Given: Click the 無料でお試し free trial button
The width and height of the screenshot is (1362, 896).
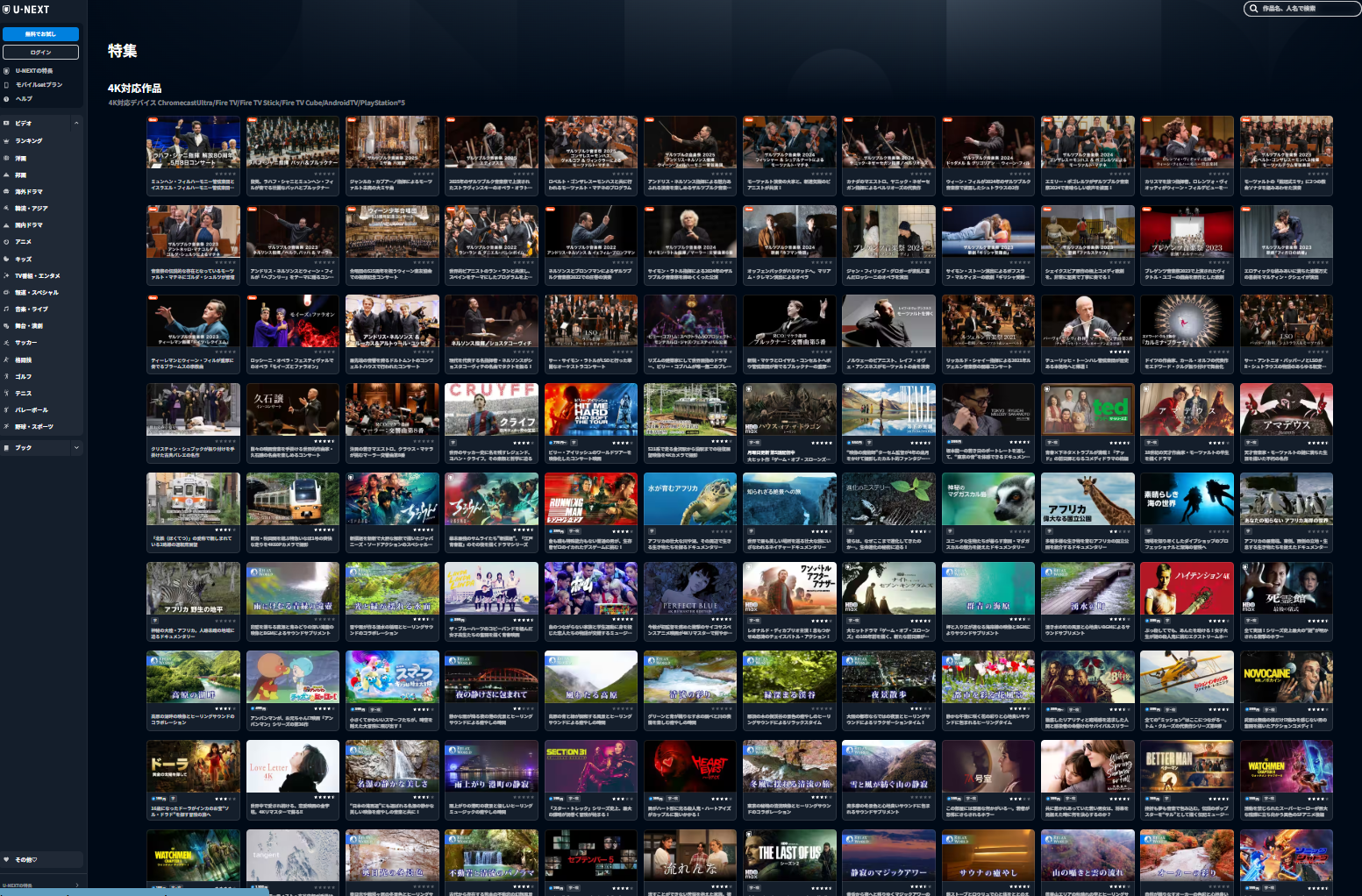Looking at the screenshot, I should 40,34.
